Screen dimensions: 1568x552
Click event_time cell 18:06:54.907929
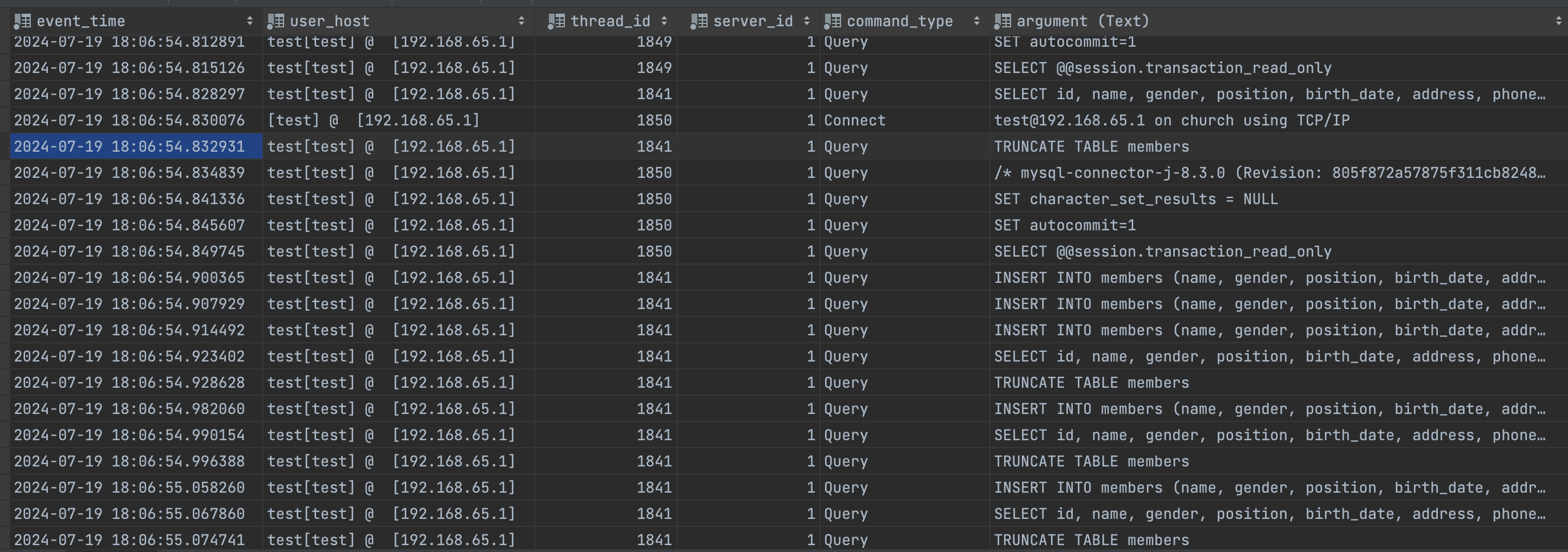(136, 304)
